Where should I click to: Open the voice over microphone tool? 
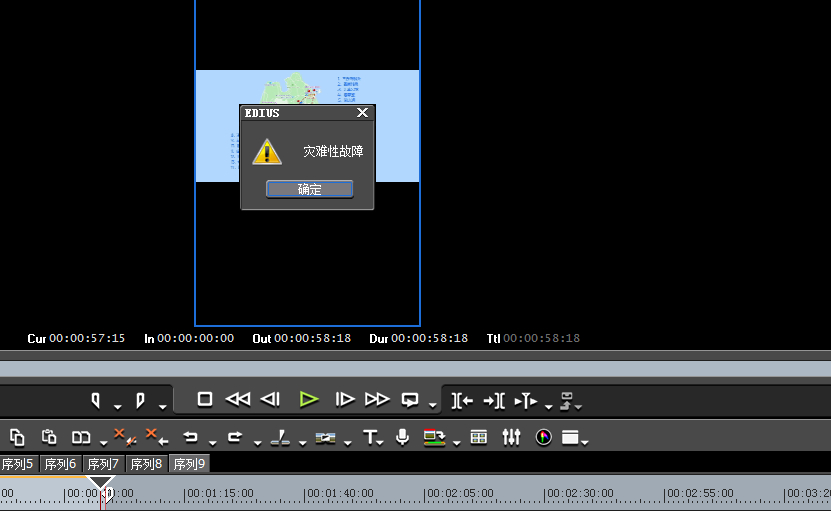tap(402, 437)
